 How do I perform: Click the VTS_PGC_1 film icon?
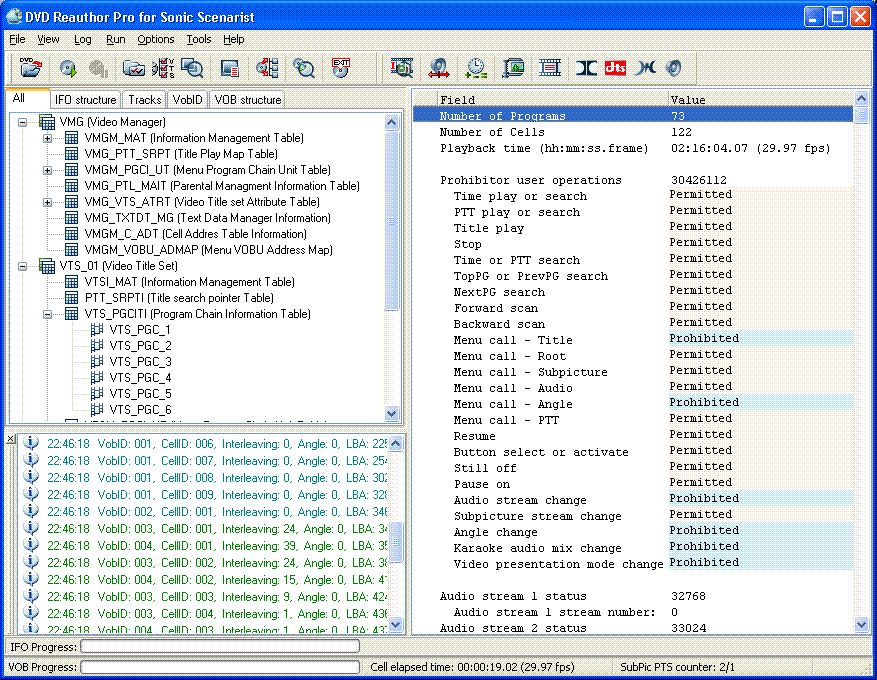pyautogui.click(x=97, y=329)
